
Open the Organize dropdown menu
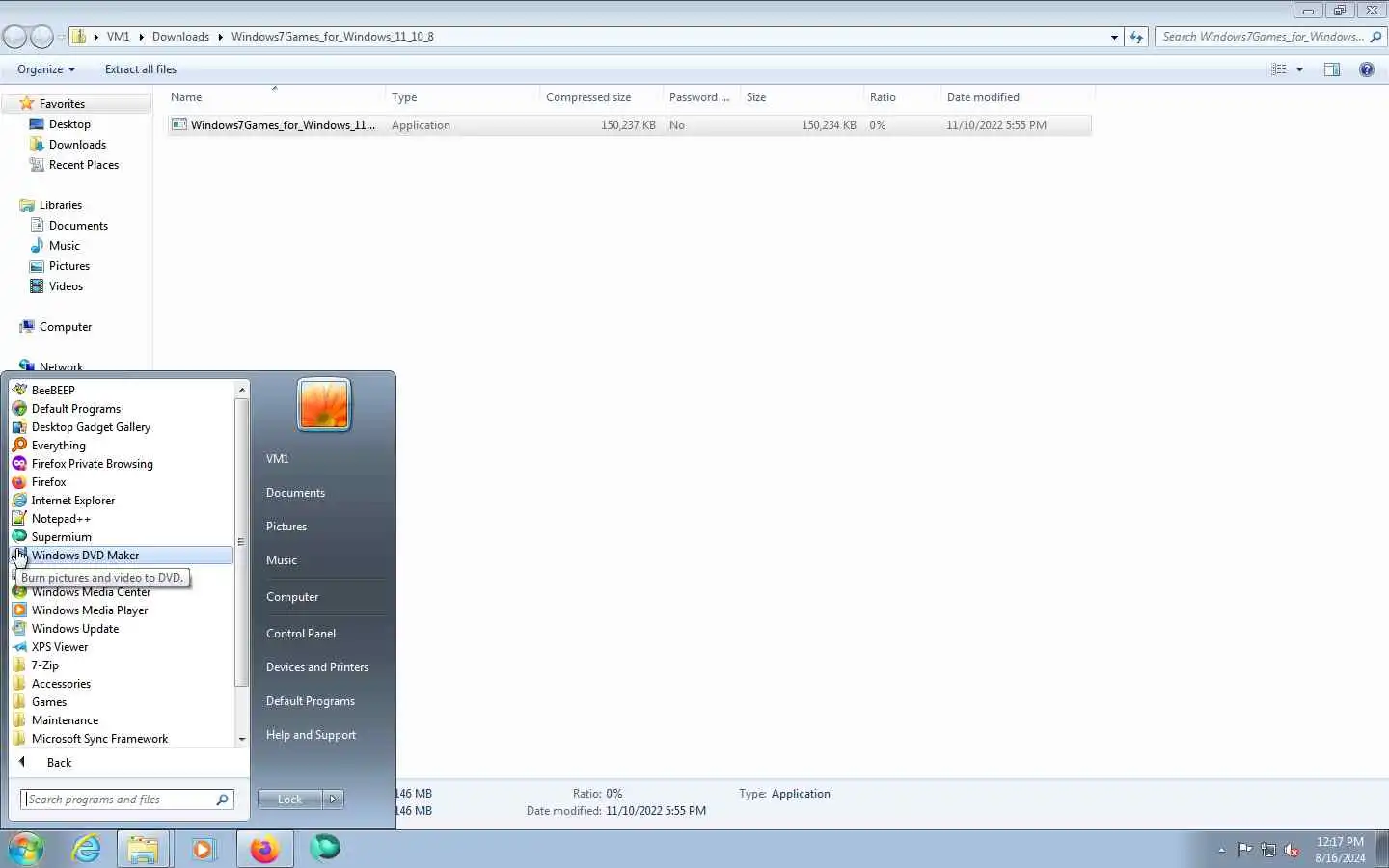pos(45,69)
